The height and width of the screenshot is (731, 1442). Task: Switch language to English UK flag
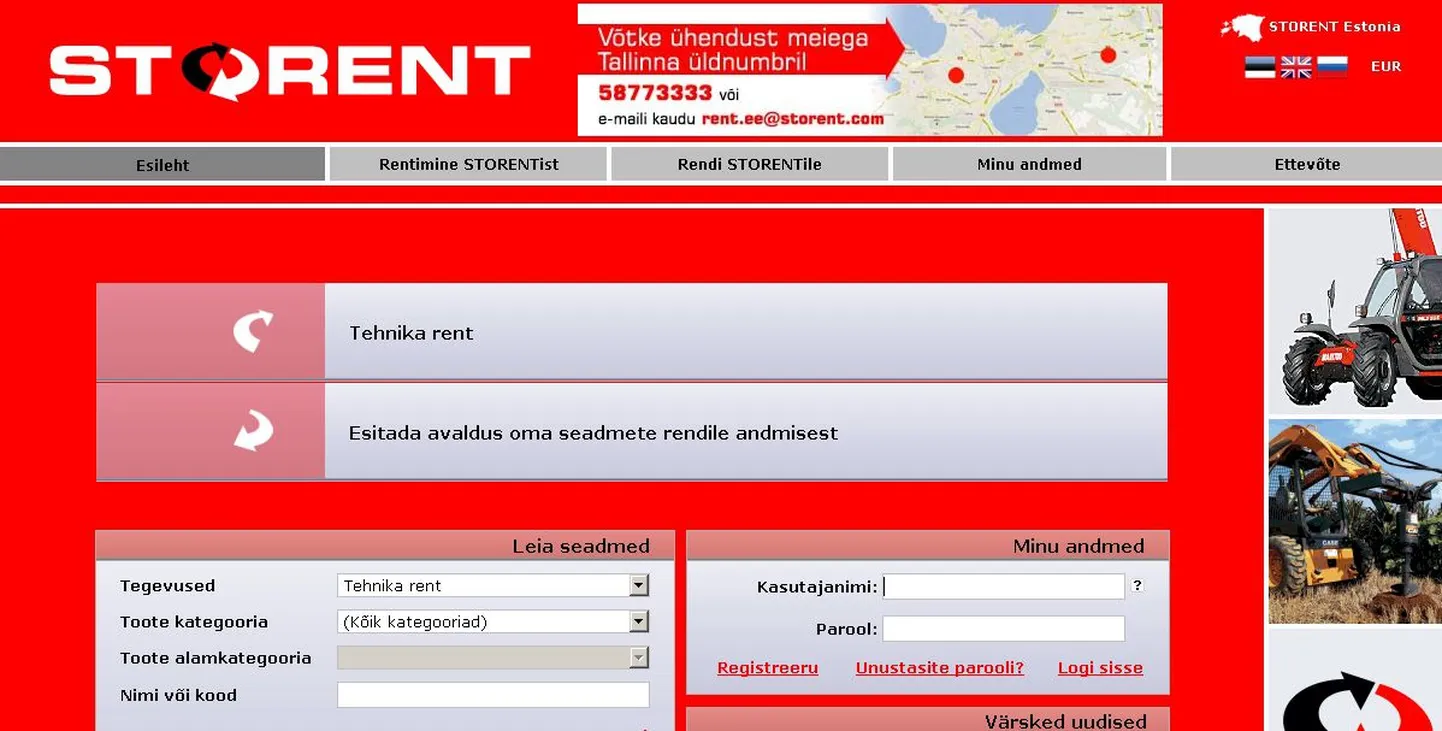pyautogui.click(x=1296, y=67)
